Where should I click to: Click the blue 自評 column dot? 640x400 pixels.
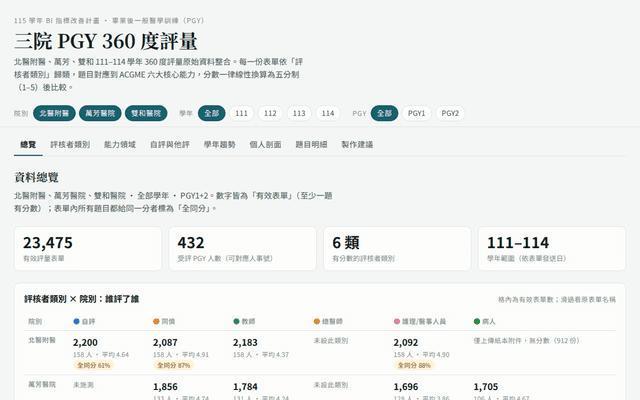(76, 322)
